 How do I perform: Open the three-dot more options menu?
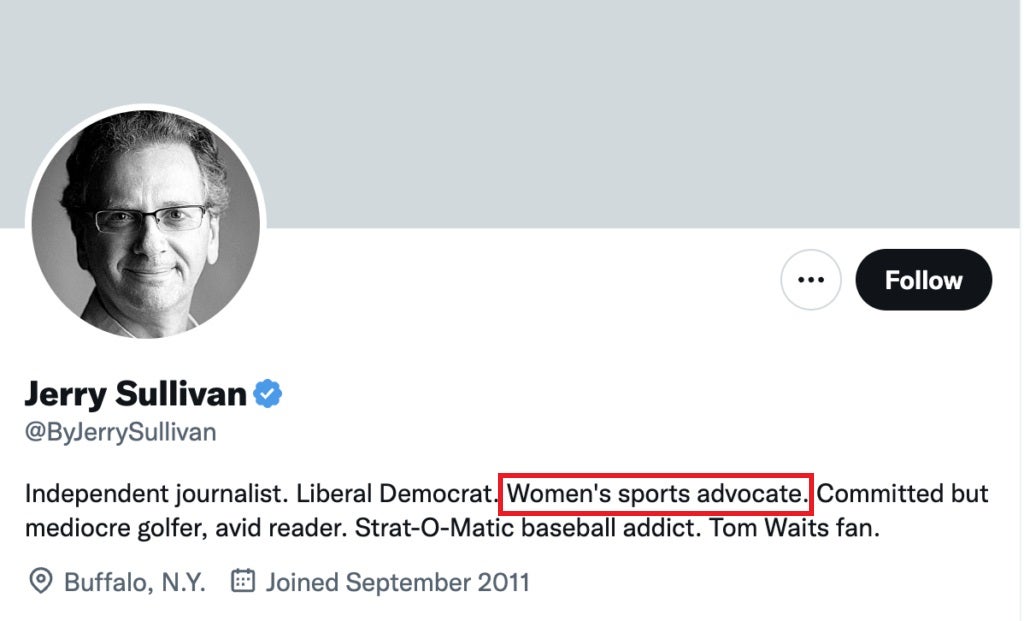tap(811, 280)
